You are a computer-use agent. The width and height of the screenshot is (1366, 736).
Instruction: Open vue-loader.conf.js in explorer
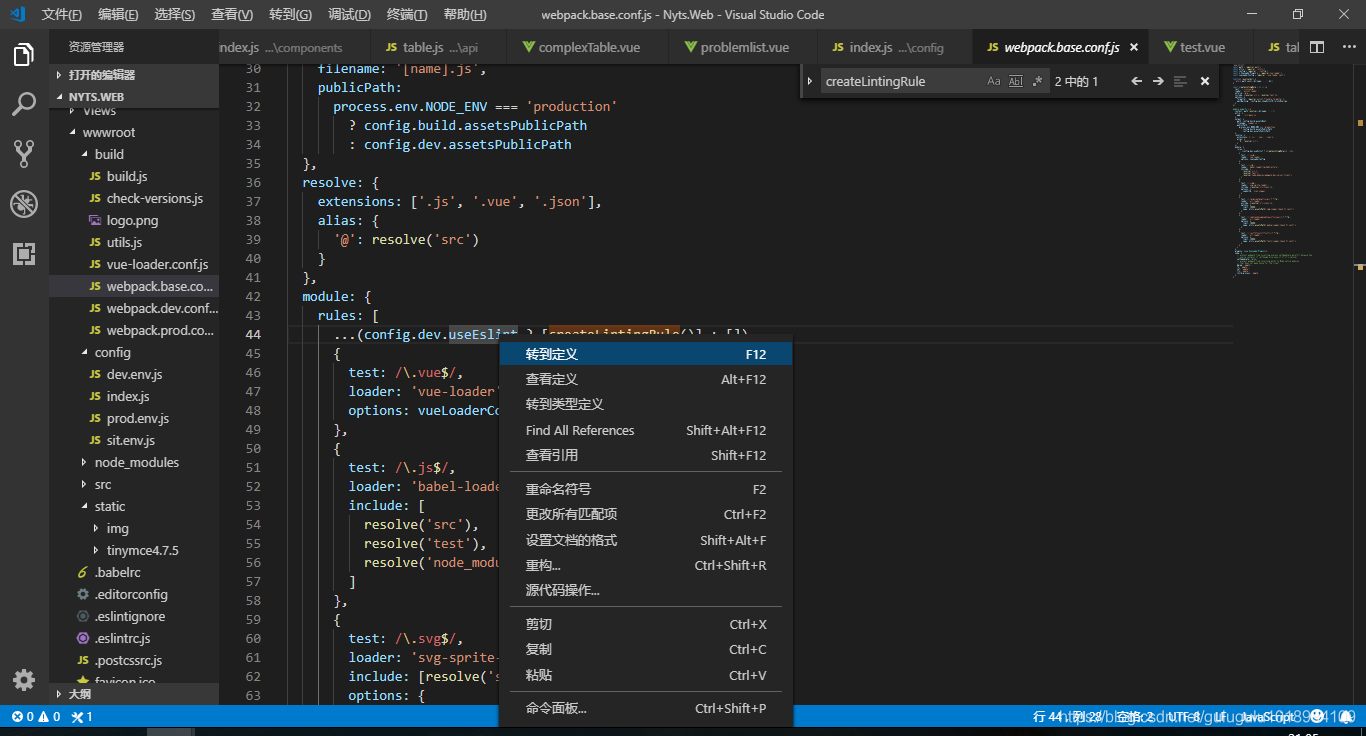tap(157, 264)
